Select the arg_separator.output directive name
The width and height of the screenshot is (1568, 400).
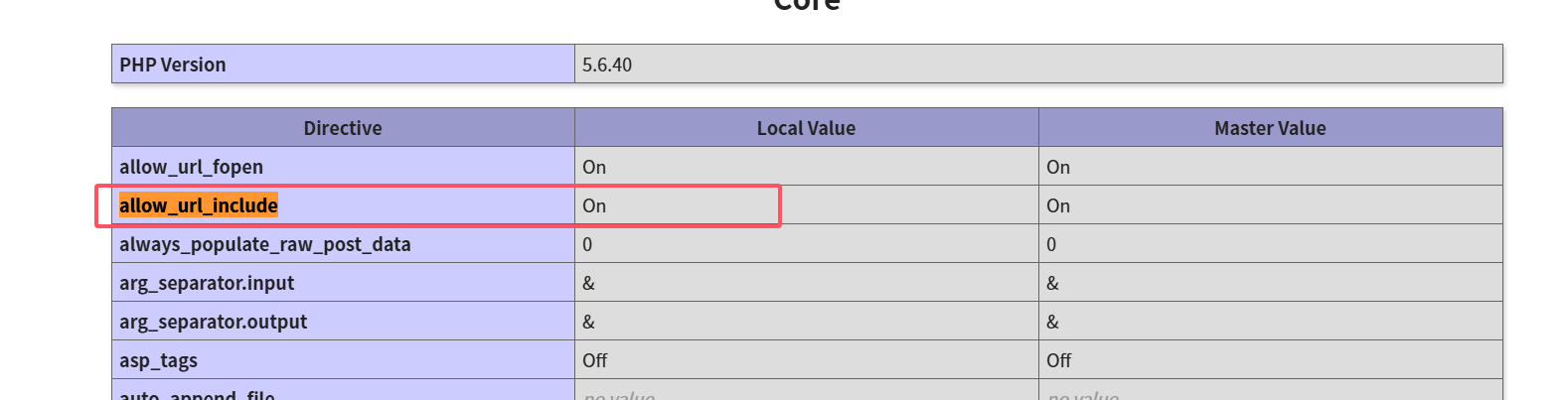tap(214, 322)
